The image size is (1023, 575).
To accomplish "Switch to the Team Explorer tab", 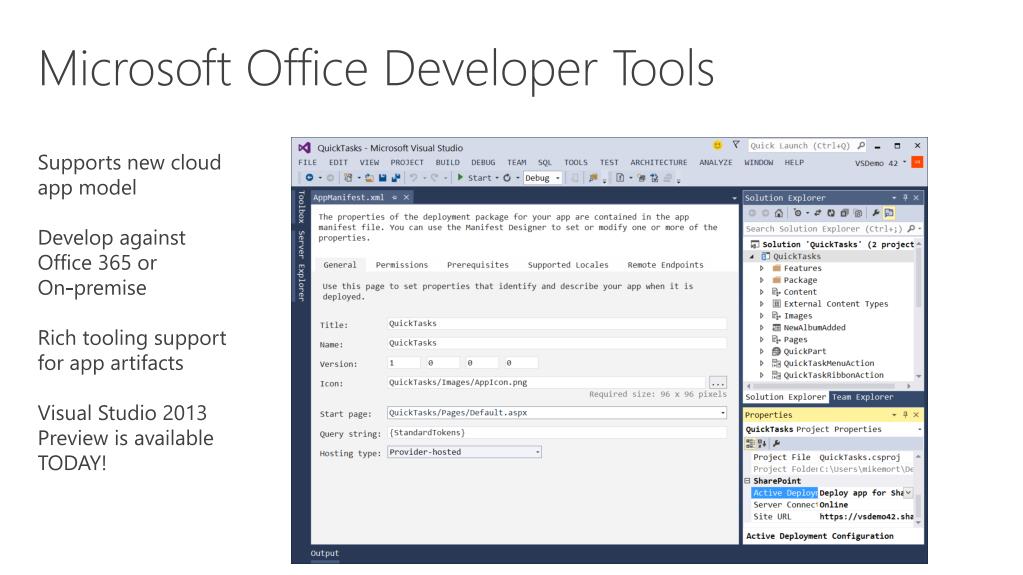I will pos(862,397).
